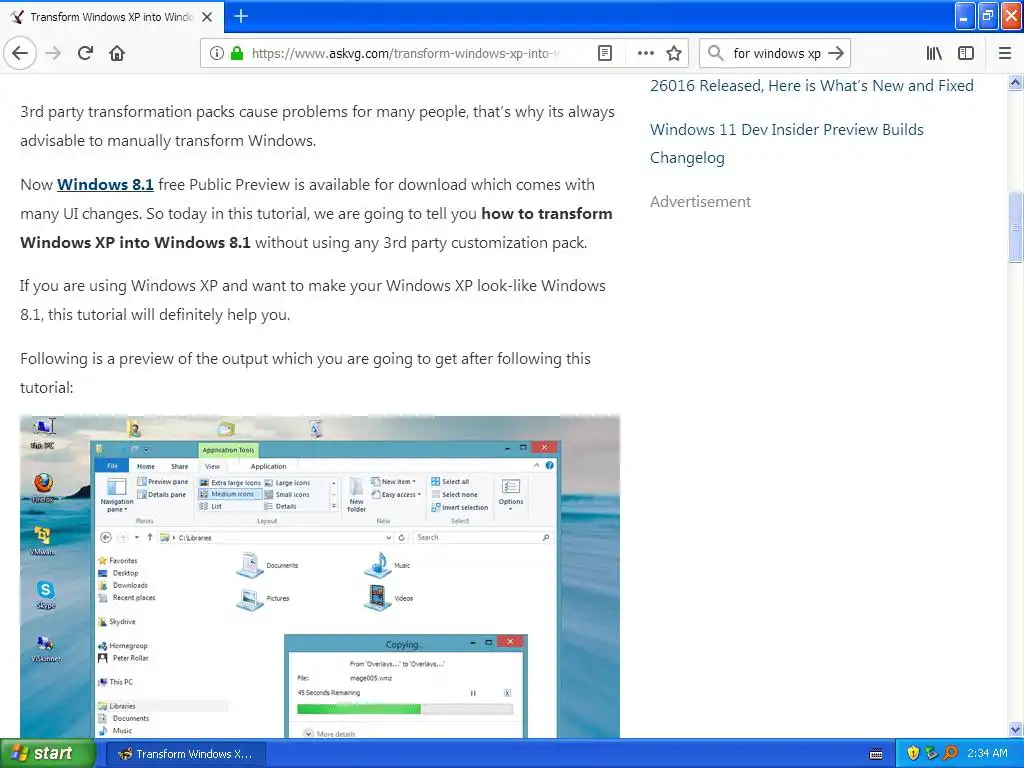Select the Transform Windows XP browser tab
Viewport: 1024px width, 768px height.
point(112,16)
